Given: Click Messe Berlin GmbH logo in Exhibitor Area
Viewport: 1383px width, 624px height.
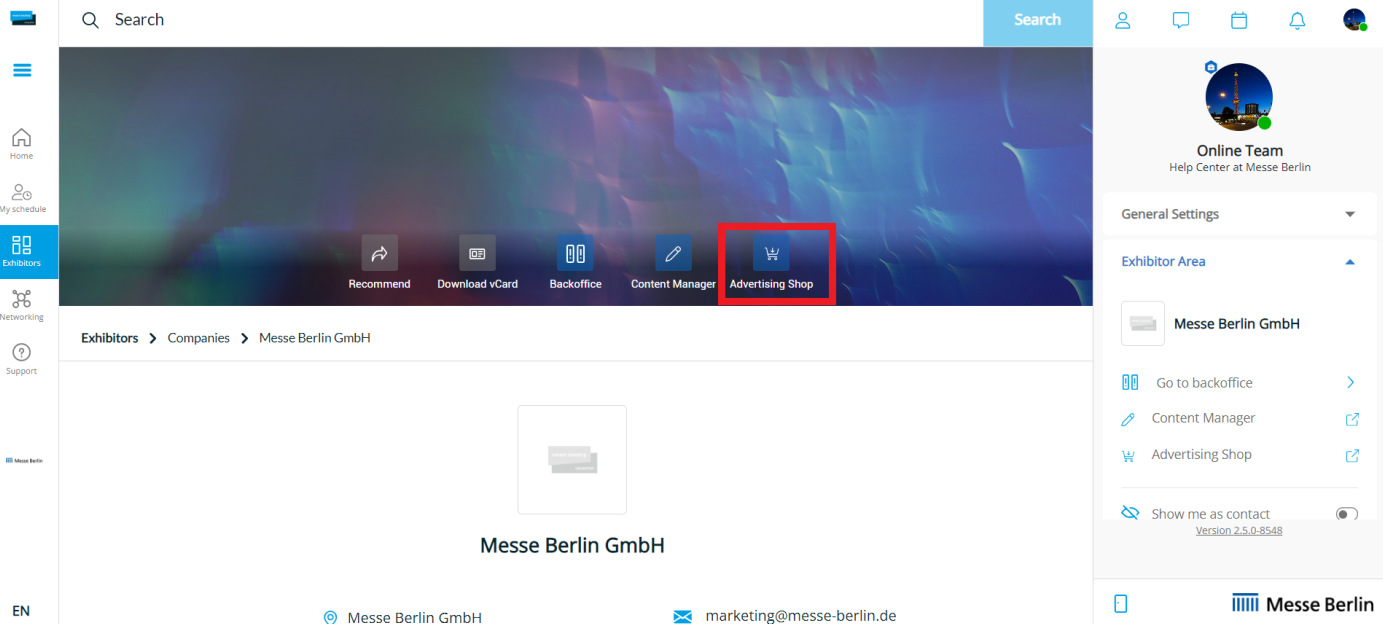Looking at the screenshot, I should click(1143, 324).
